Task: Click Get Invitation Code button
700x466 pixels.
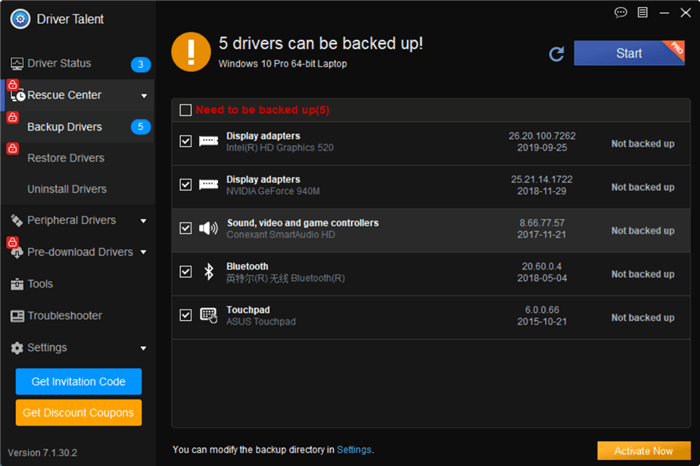Action: 79,382
